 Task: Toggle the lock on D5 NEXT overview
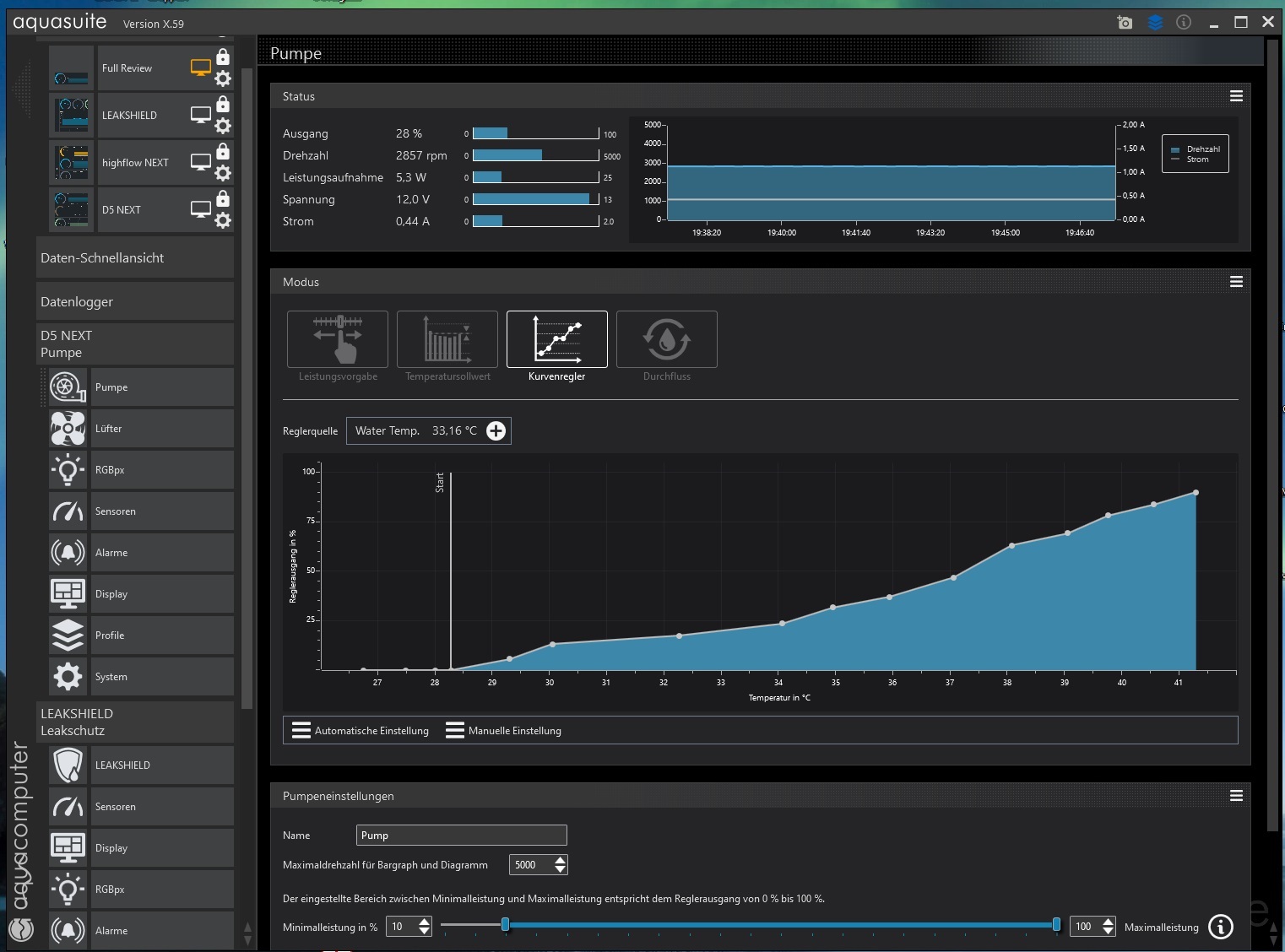223,199
